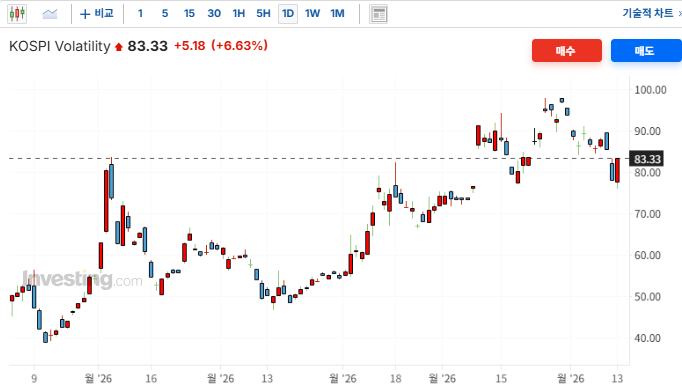Click the 15 date axis label

pos(501,379)
